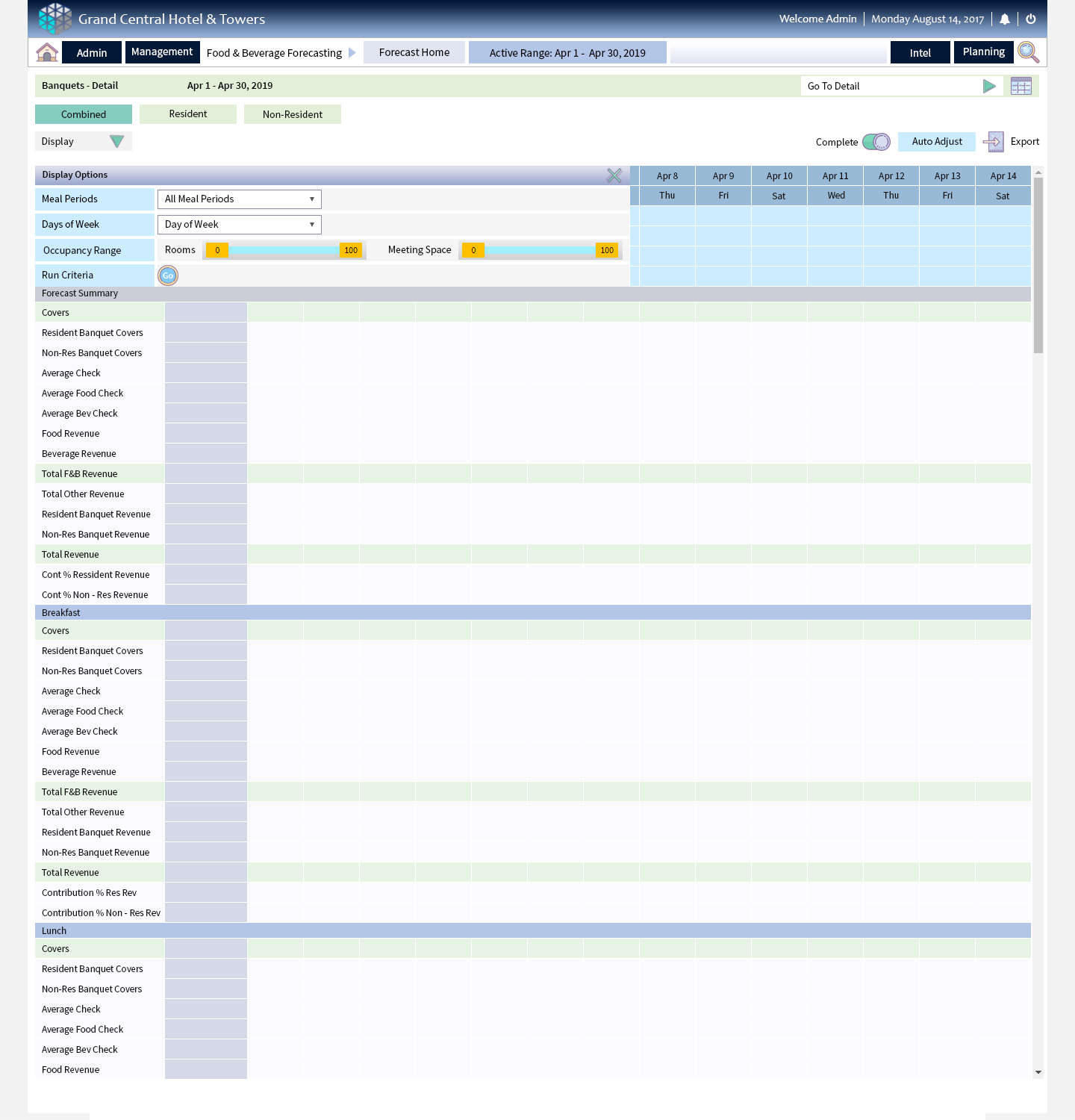The height and width of the screenshot is (1120, 1075).
Task: Click the Rooms occupancy maximum slider handle
Action: pos(351,251)
